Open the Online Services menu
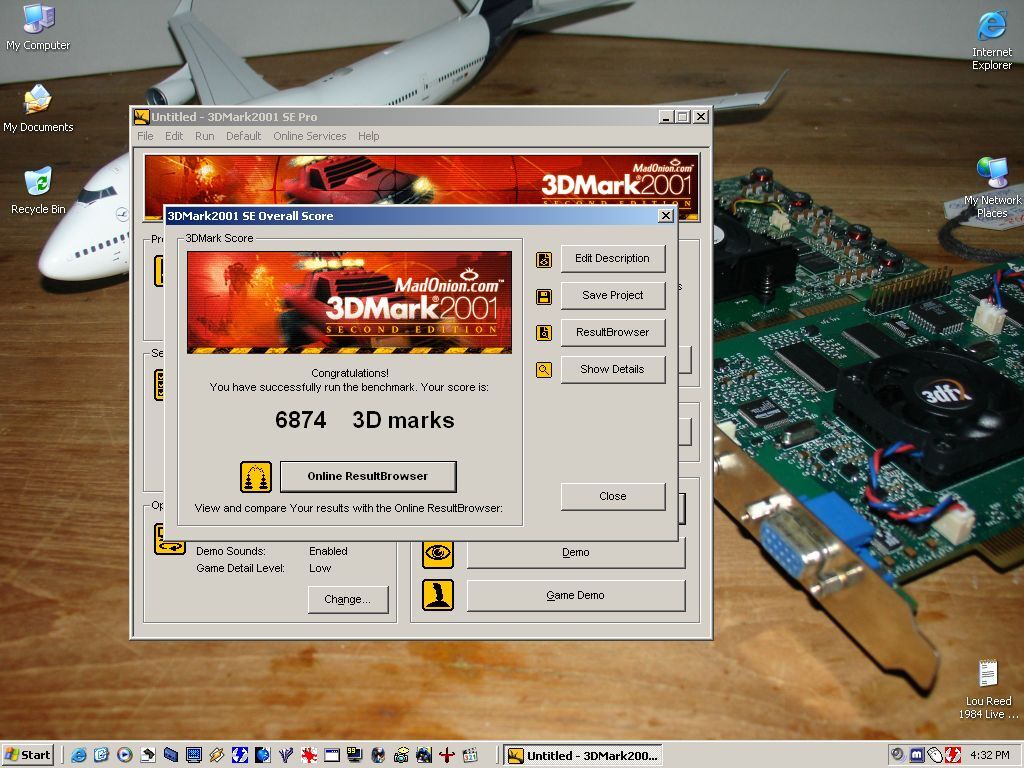This screenshot has width=1024, height=768. [310, 136]
